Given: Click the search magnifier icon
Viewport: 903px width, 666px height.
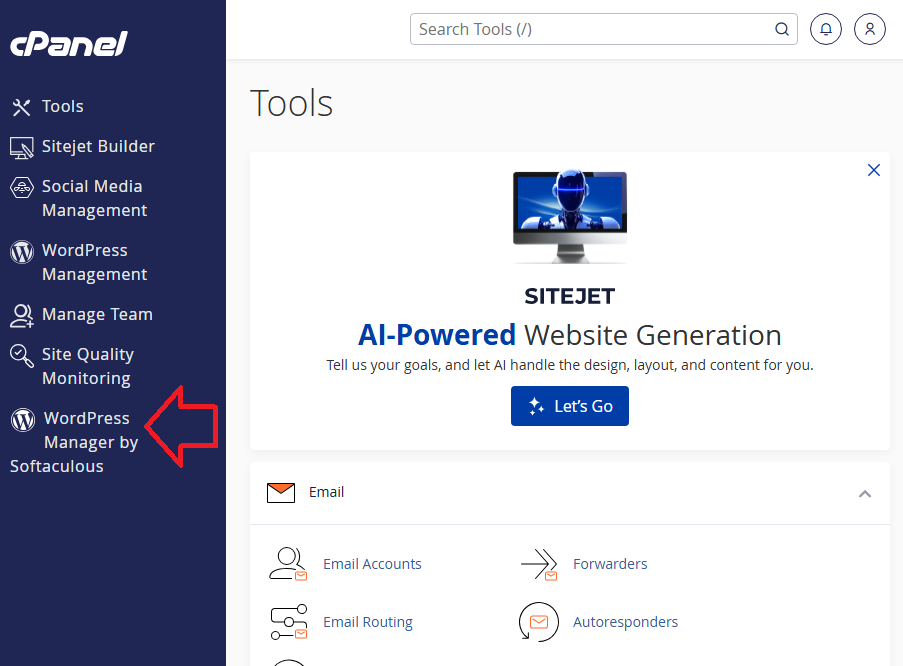Looking at the screenshot, I should tap(782, 29).
